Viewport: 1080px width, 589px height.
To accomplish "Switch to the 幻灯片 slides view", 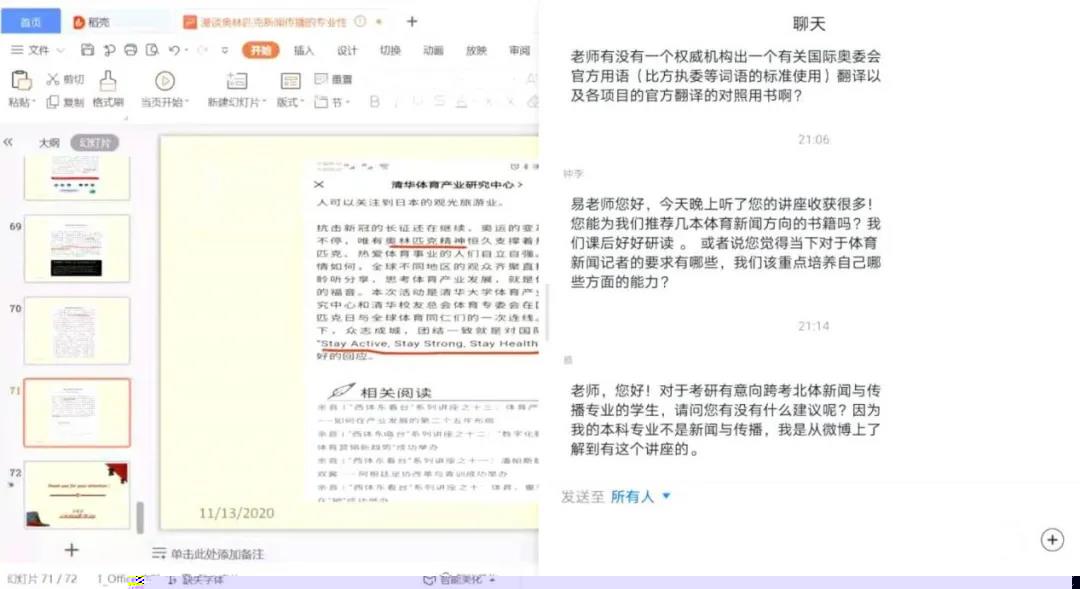I will point(96,143).
